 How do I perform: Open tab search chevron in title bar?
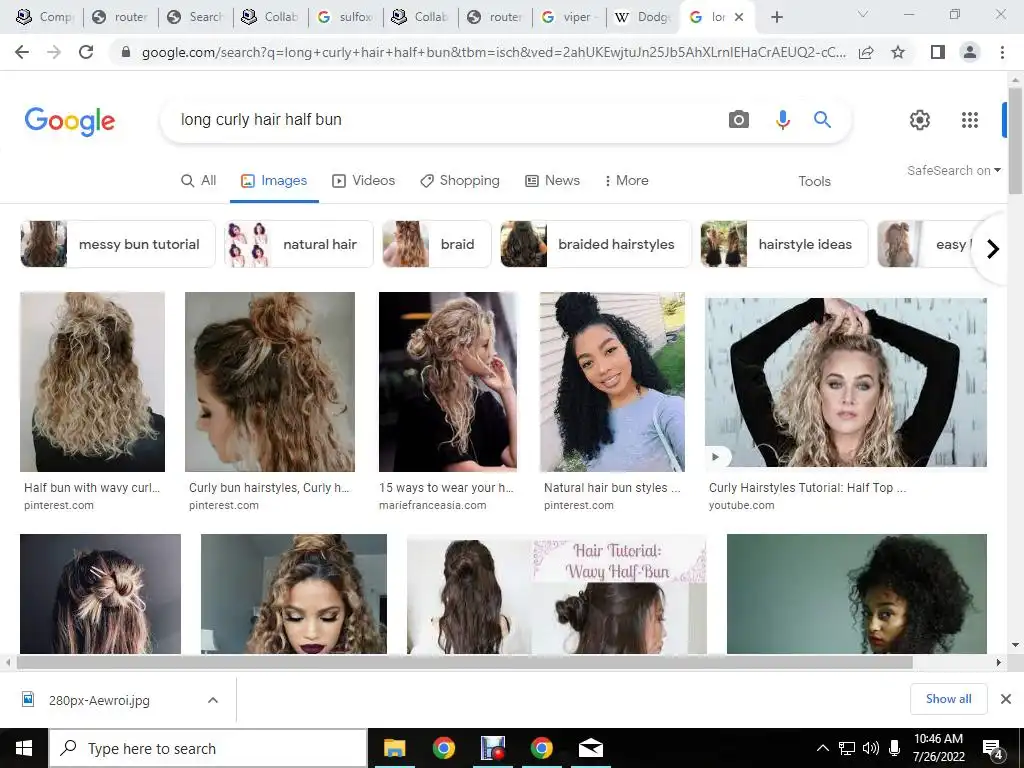tap(863, 14)
